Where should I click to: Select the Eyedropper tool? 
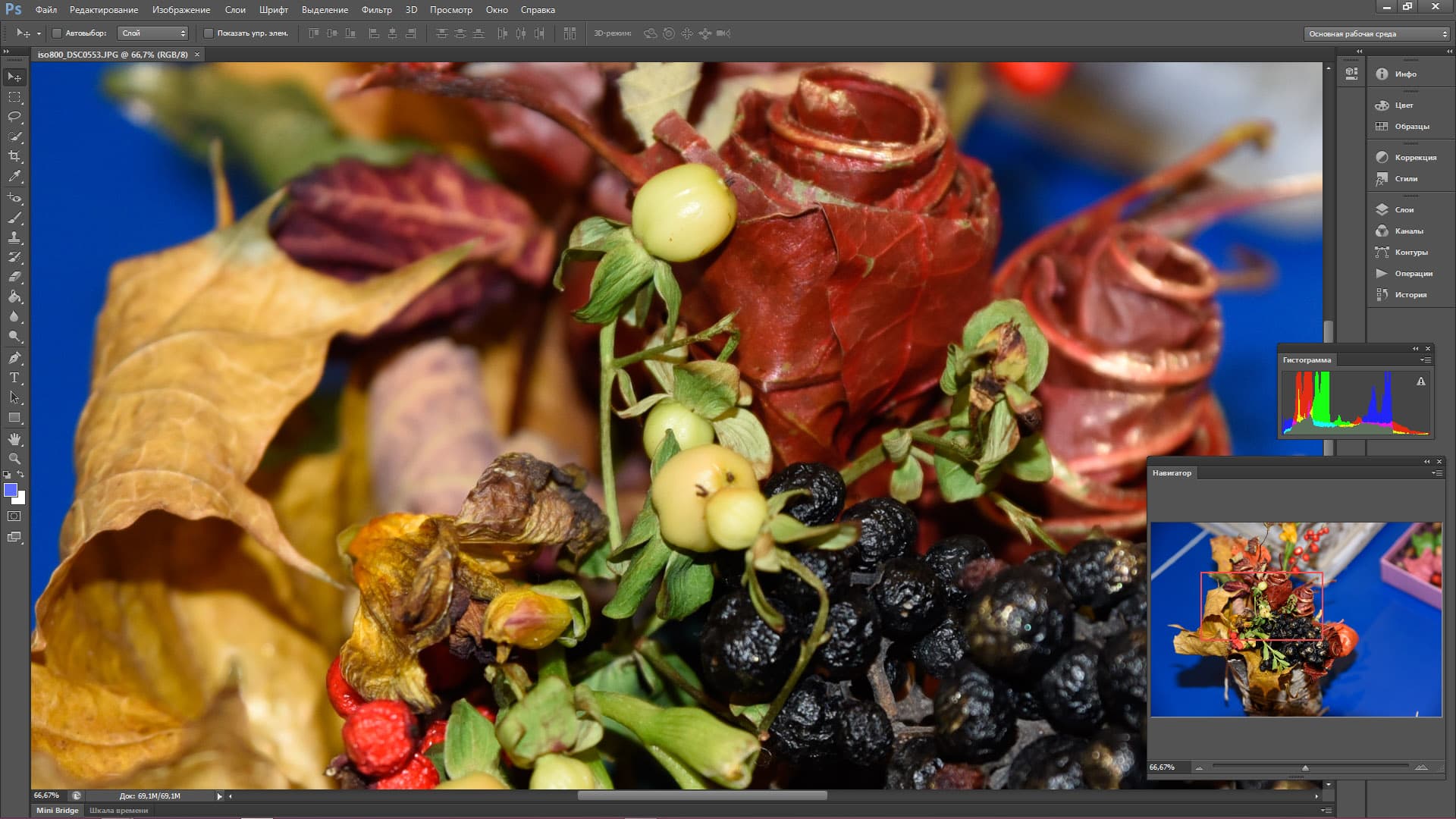pyautogui.click(x=14, y=177)
